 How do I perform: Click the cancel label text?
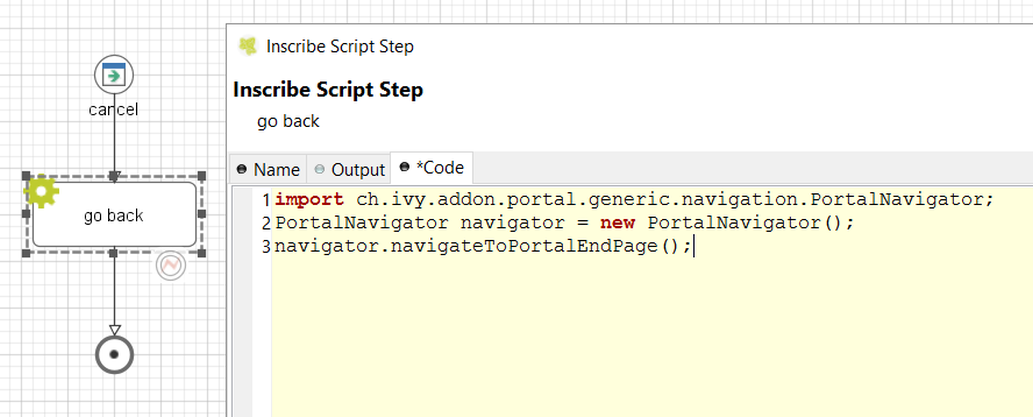(x=113, y=109)
